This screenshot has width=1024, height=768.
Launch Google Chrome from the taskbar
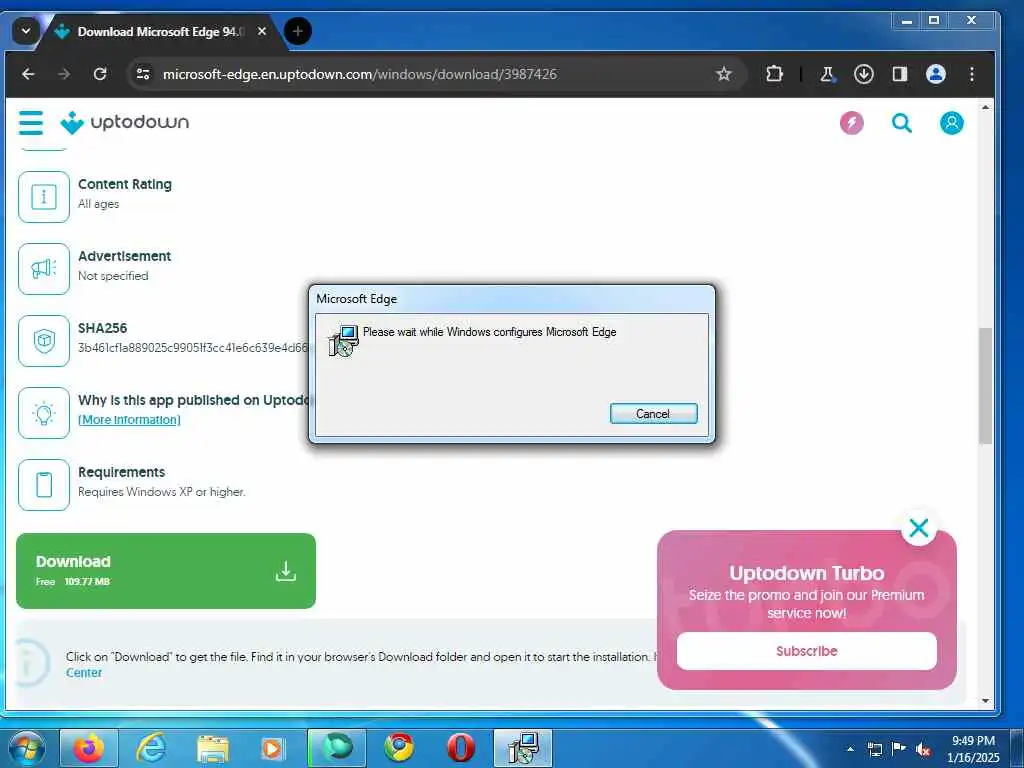tap(398, 748)
